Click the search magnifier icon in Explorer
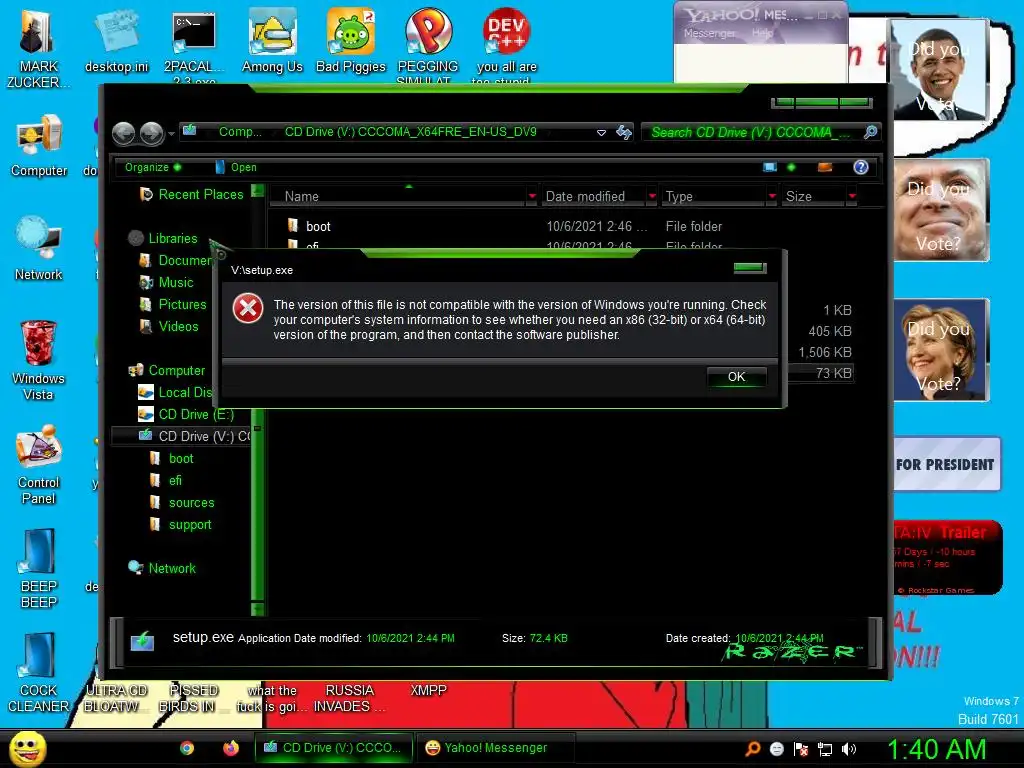1024x768 pixels. coord(870,133)
